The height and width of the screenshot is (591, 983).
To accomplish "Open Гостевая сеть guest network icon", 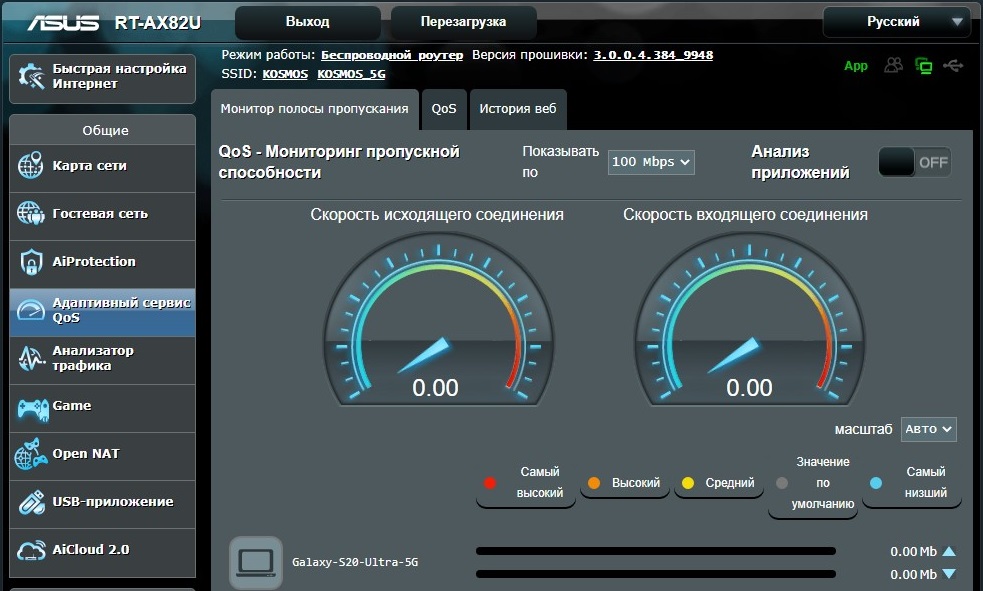I will (30, 214).
